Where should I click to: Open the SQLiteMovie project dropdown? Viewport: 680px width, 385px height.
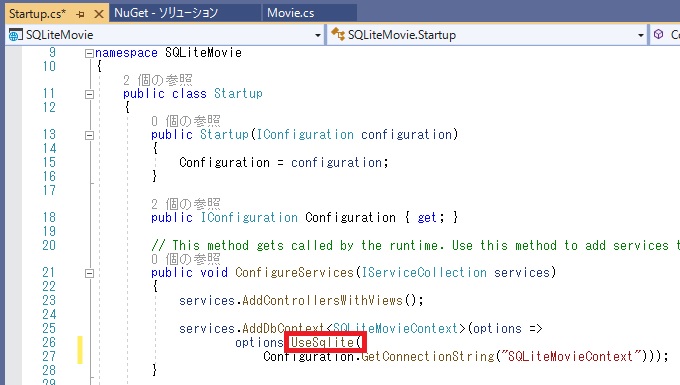point(318,35)
